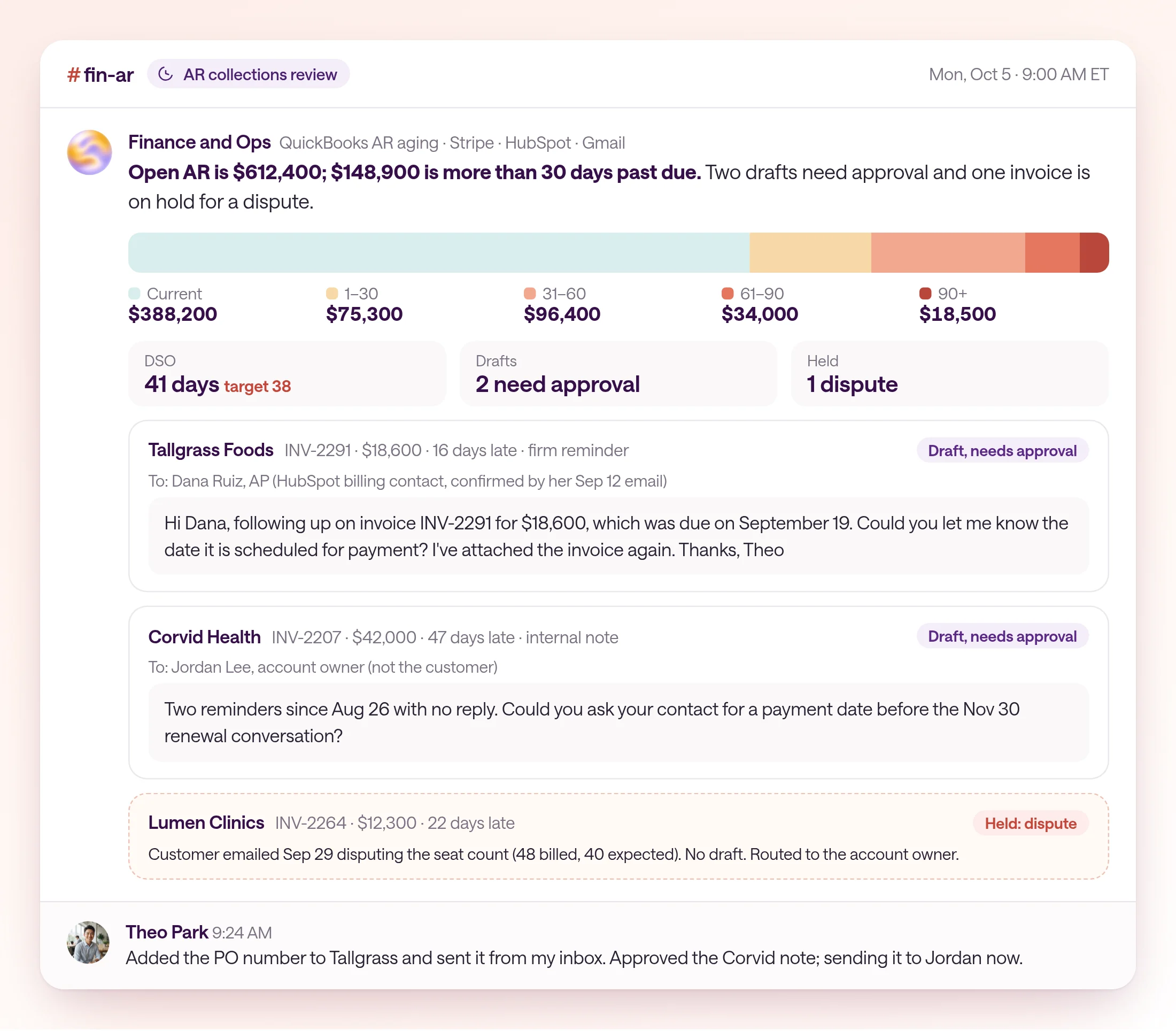Click the 1–30 legend color dot
Image resolution: width=1176 pixels, height=1031 pixels.
[332, 294]
